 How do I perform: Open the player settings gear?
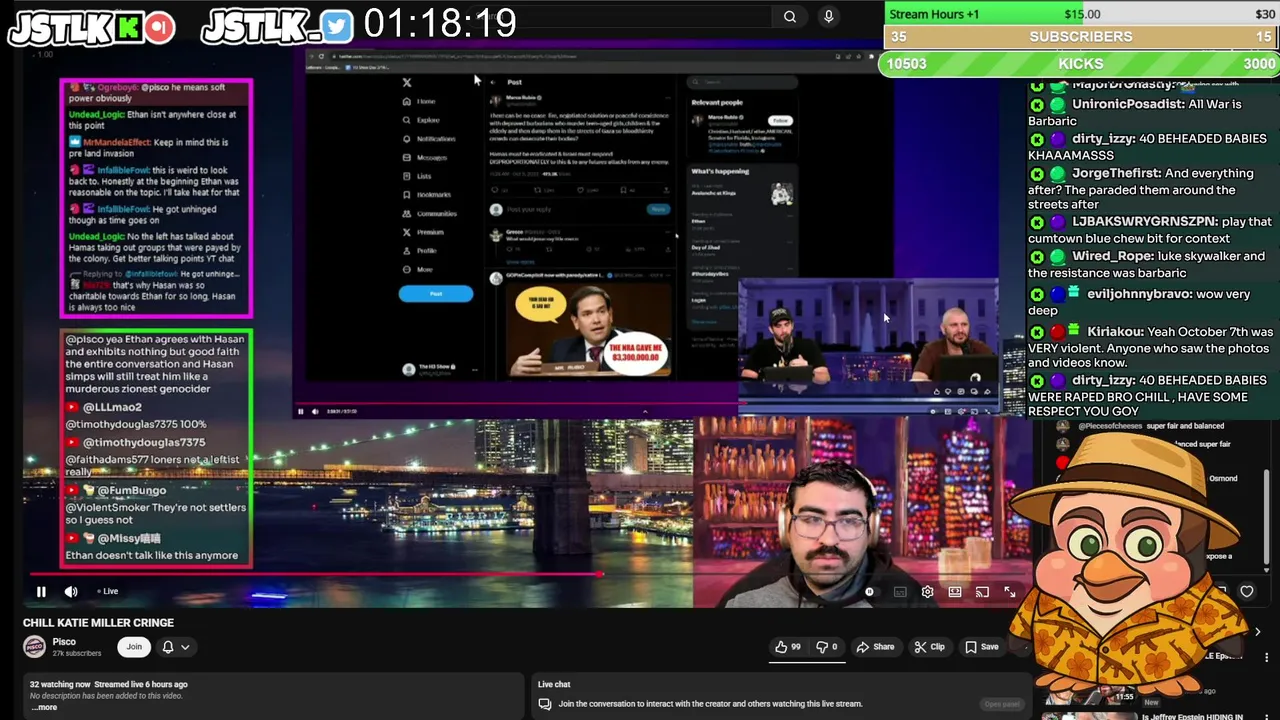(927, 592)
